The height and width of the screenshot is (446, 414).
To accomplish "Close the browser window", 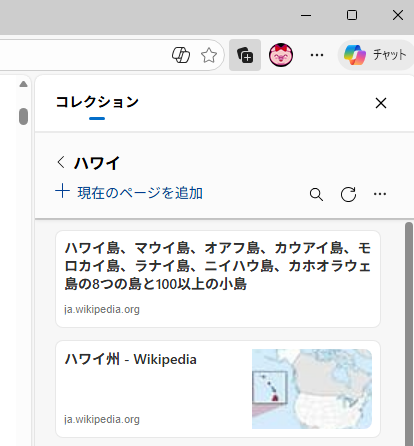I will 398,15.
